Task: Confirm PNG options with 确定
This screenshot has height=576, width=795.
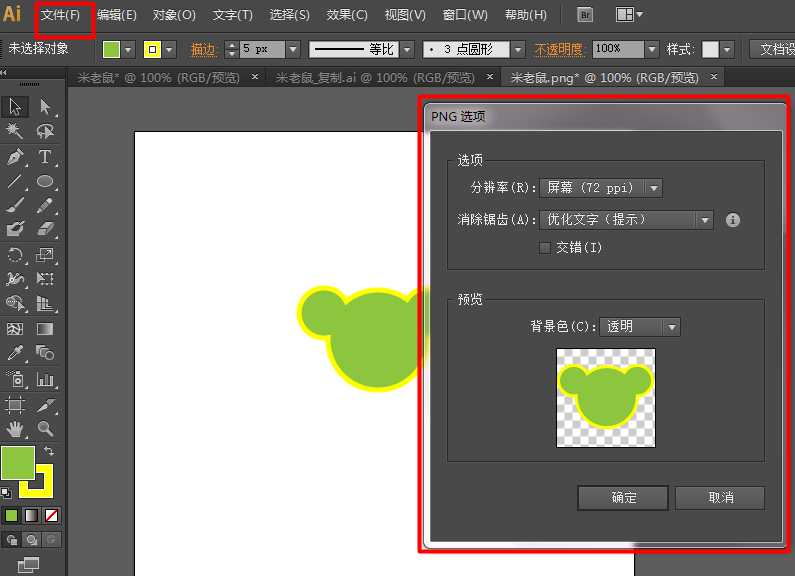Action: pyautogui.click(x=623, y=498)
